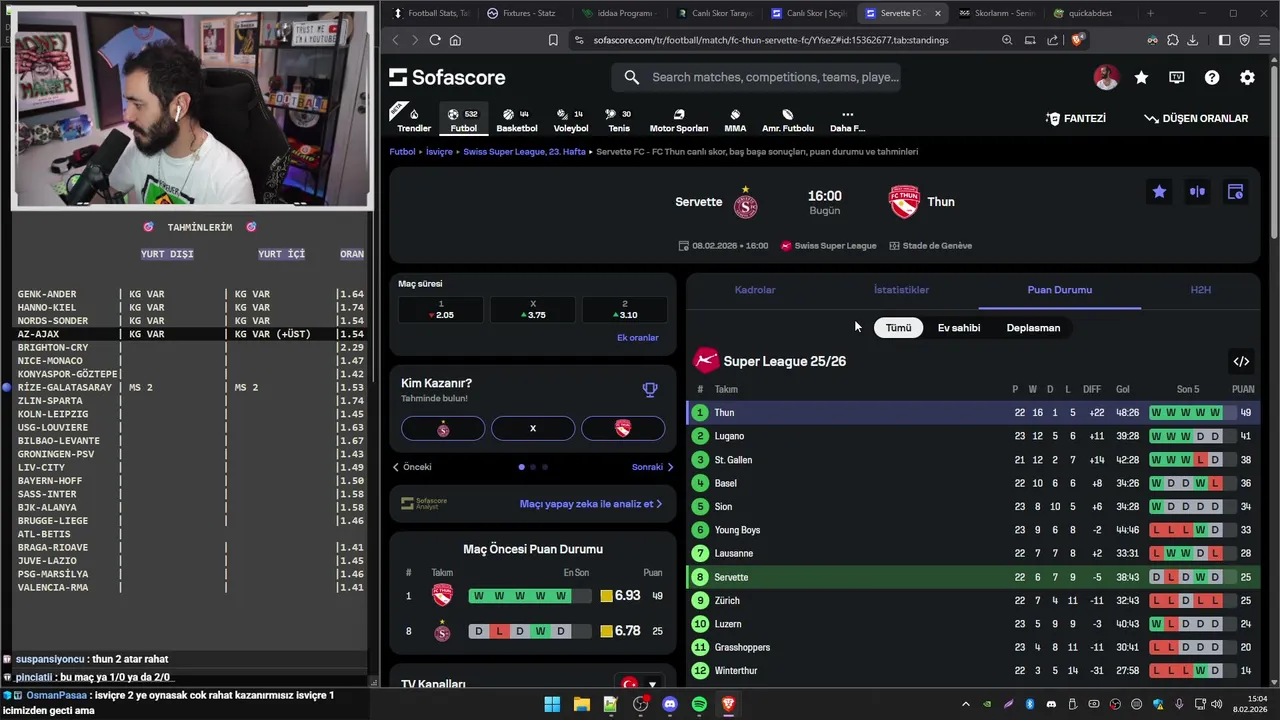Select the Ev sahibi standings filter
1280x720 pixels.
point(959,328)
